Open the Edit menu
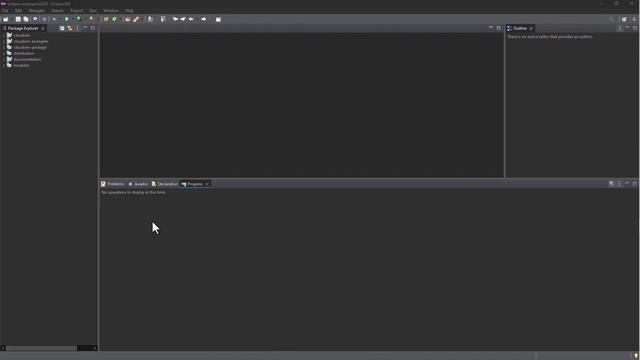Screen dimensions: 640x360 18,11
